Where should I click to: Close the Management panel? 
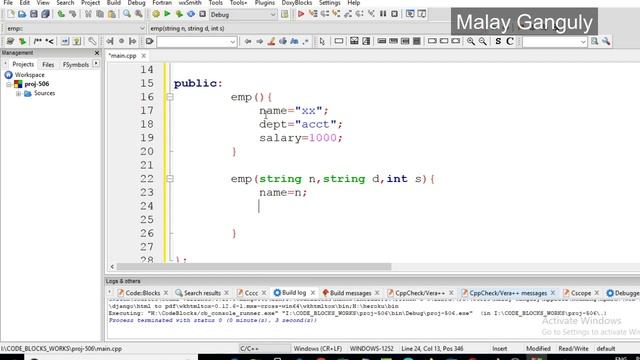97,53
